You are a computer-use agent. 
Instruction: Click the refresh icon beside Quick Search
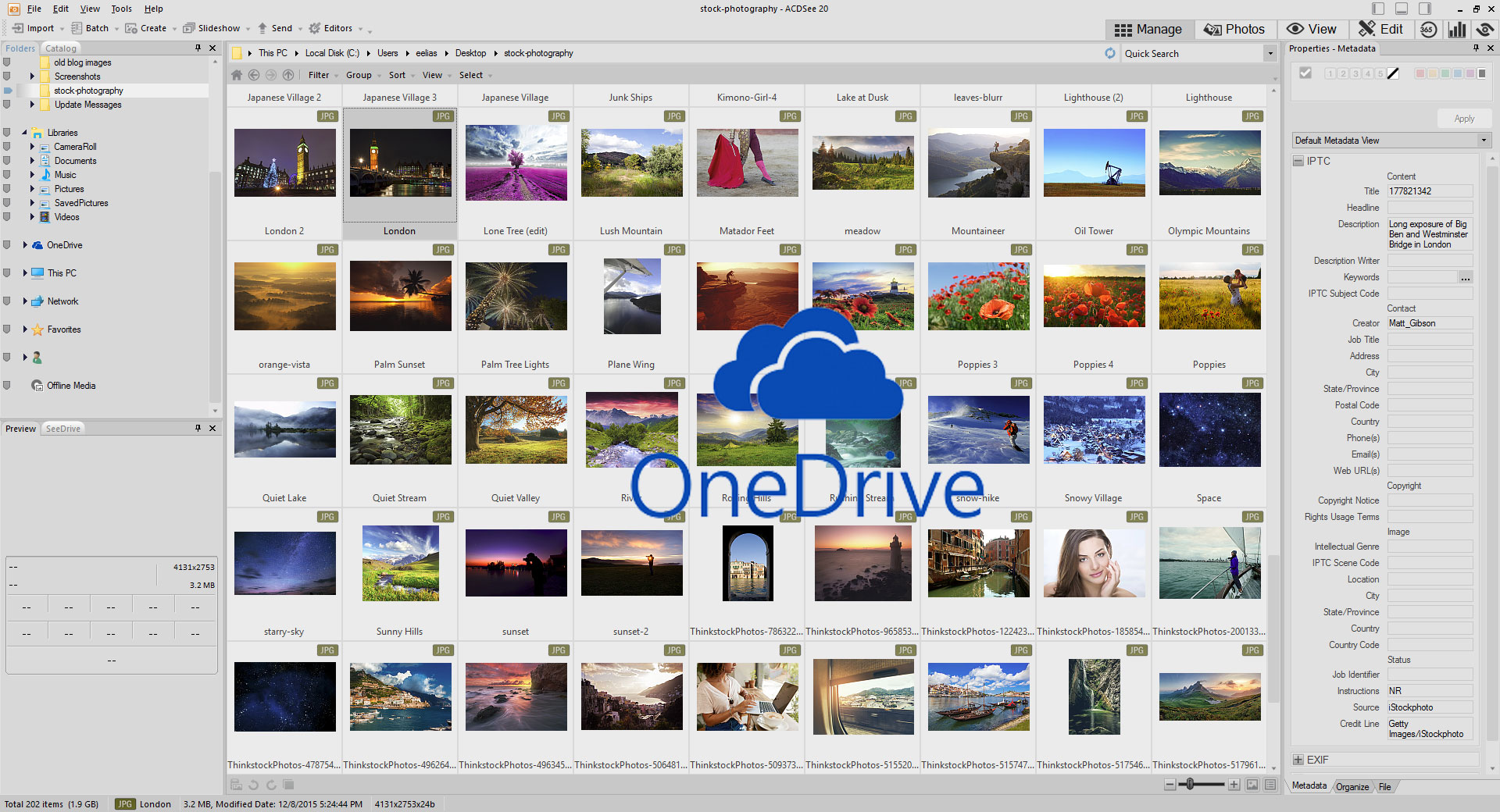click(1110, 53)
